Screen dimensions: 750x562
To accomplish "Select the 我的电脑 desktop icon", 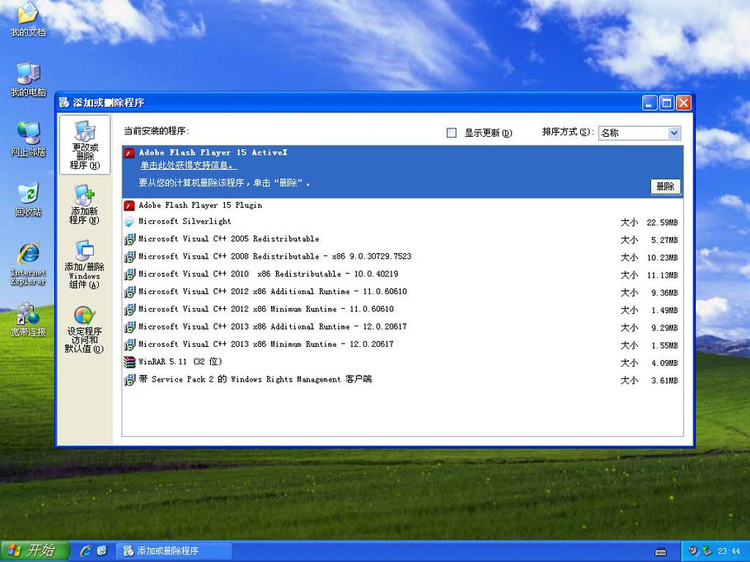I will pyautogui.click(x=28, y=79).
